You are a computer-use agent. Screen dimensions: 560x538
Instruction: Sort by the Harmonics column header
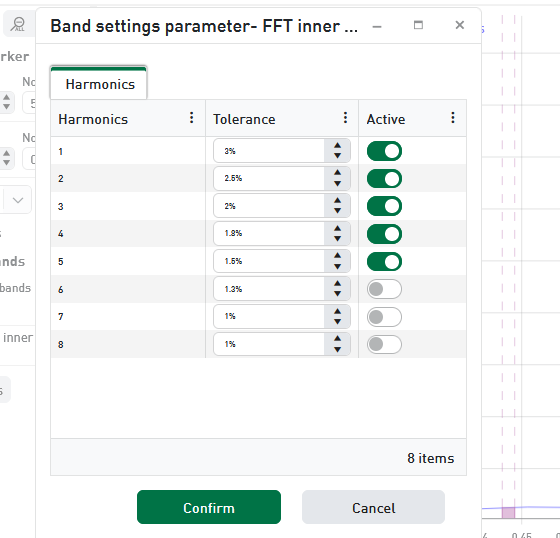[93, 119]
